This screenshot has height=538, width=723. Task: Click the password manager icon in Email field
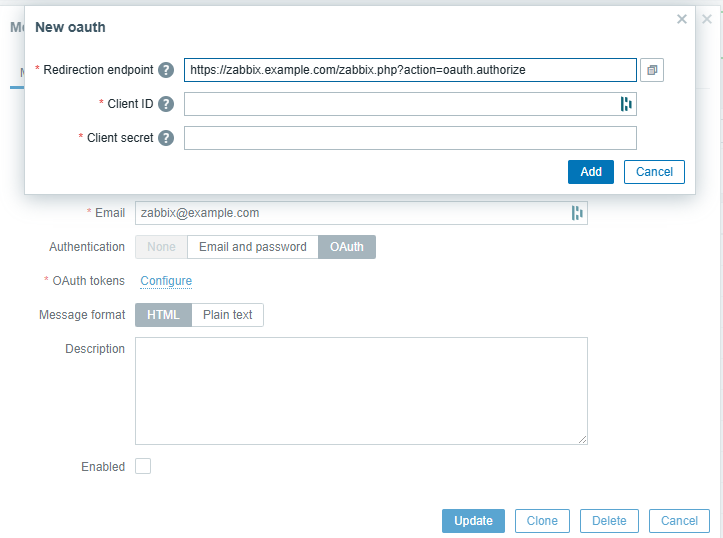(x=577, y=213)
